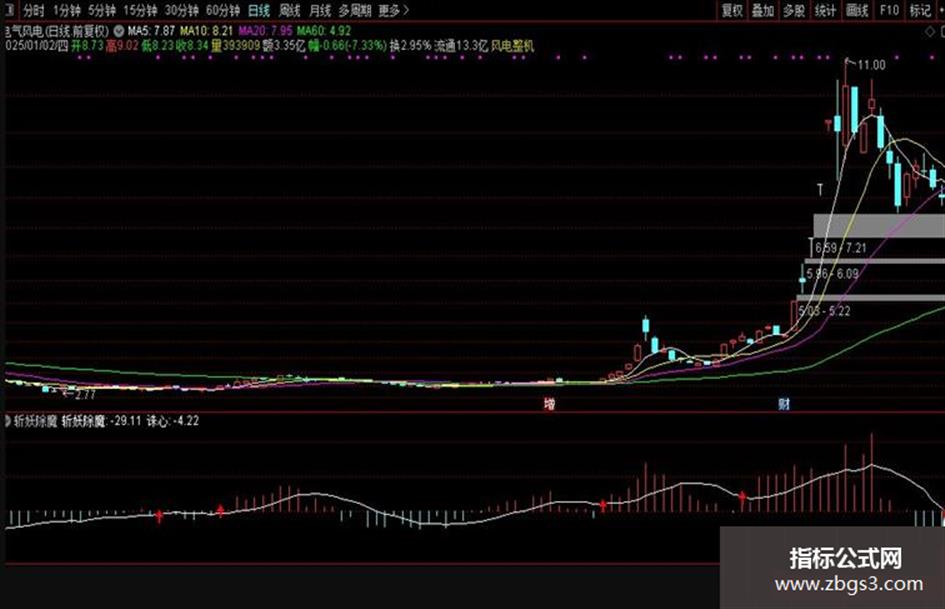Screen dimensions: 945x609
Task: Click the white T marker below the peak
Action: [x=820, y=189]
